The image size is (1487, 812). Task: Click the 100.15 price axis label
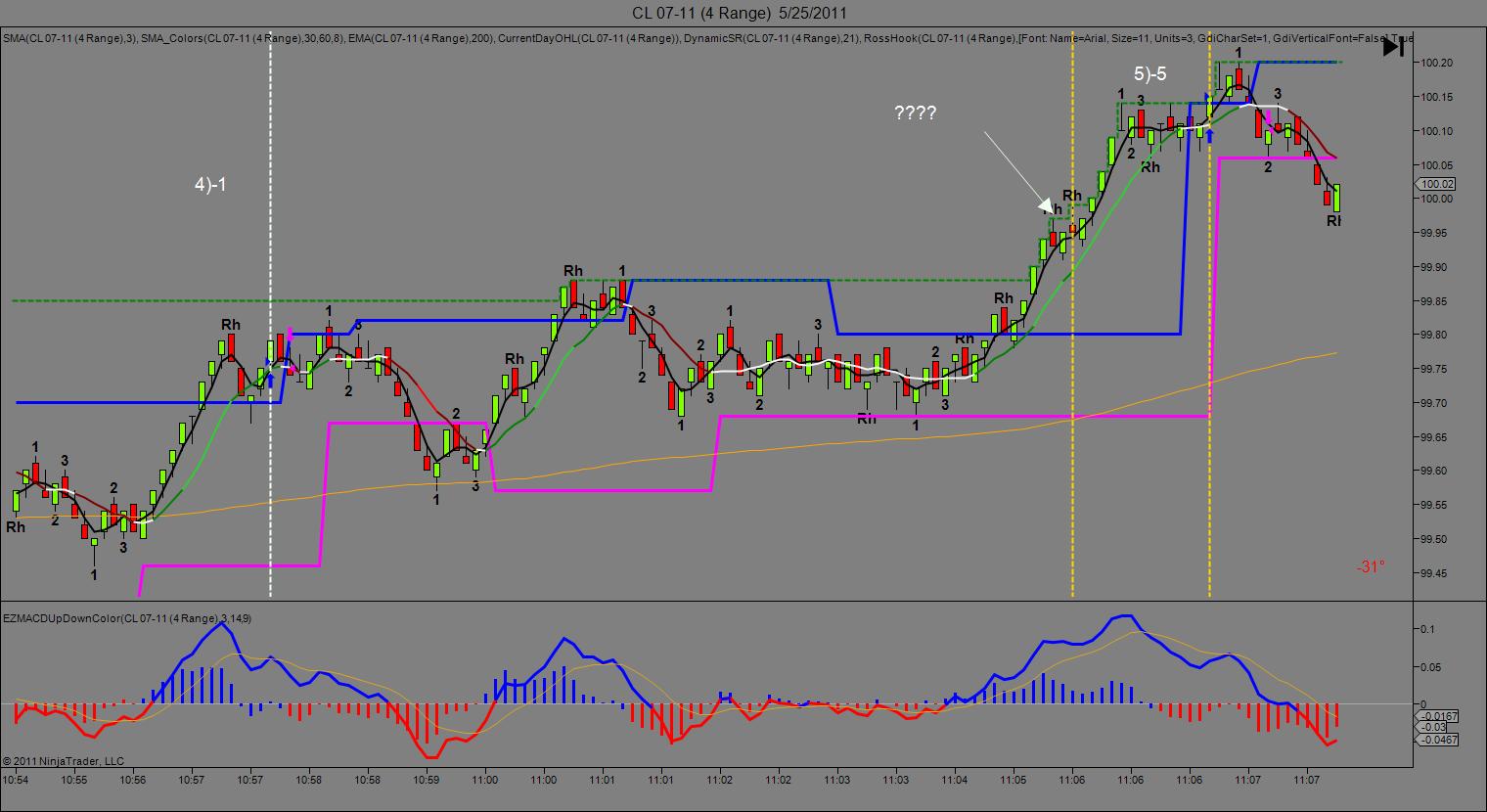1438,97
